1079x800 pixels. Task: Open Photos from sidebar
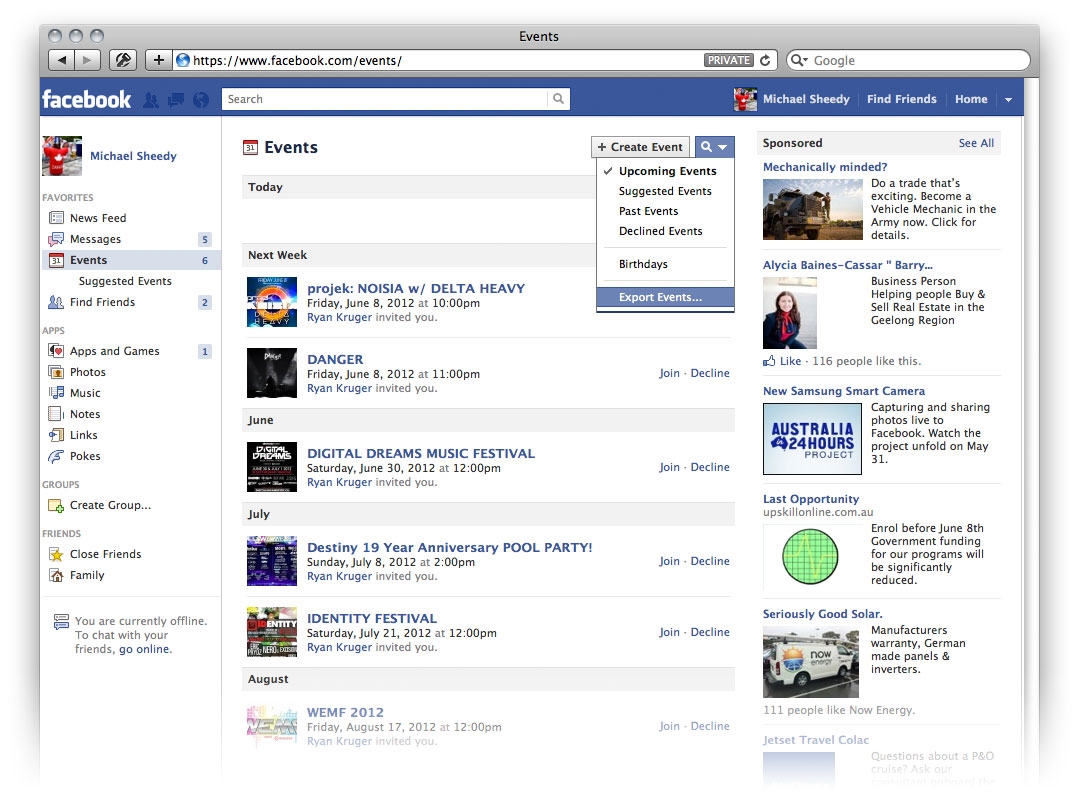pos(87,372)
